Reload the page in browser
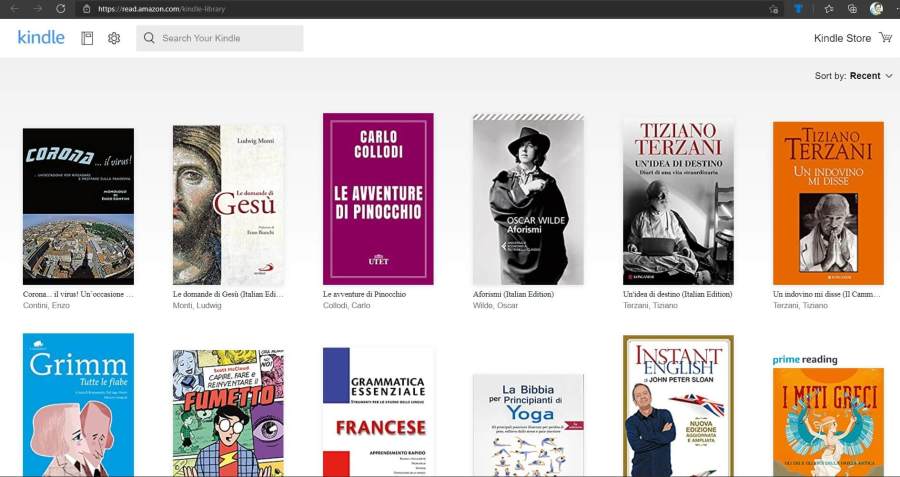 pos(60,9)
